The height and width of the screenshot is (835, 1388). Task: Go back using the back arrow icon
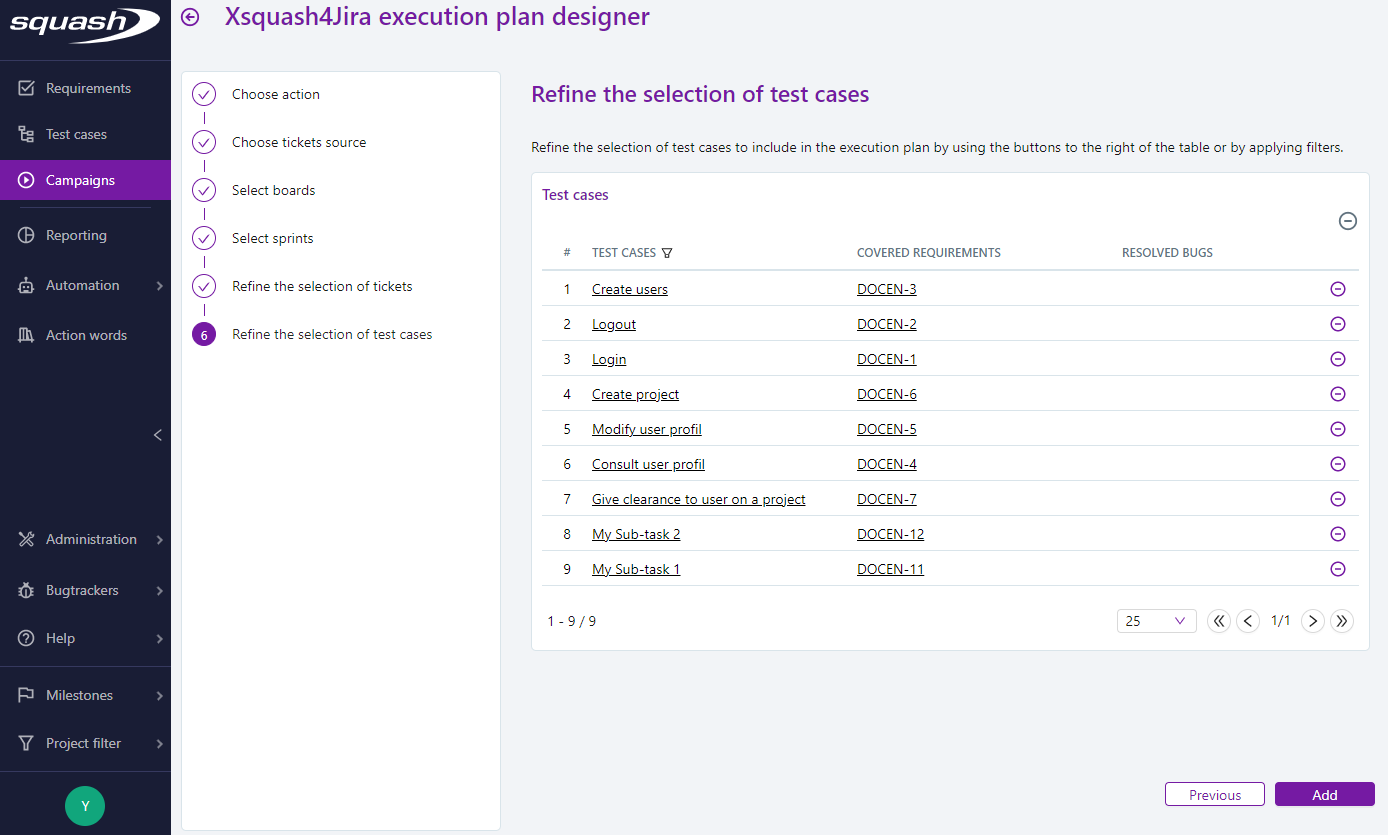(189, 17)
